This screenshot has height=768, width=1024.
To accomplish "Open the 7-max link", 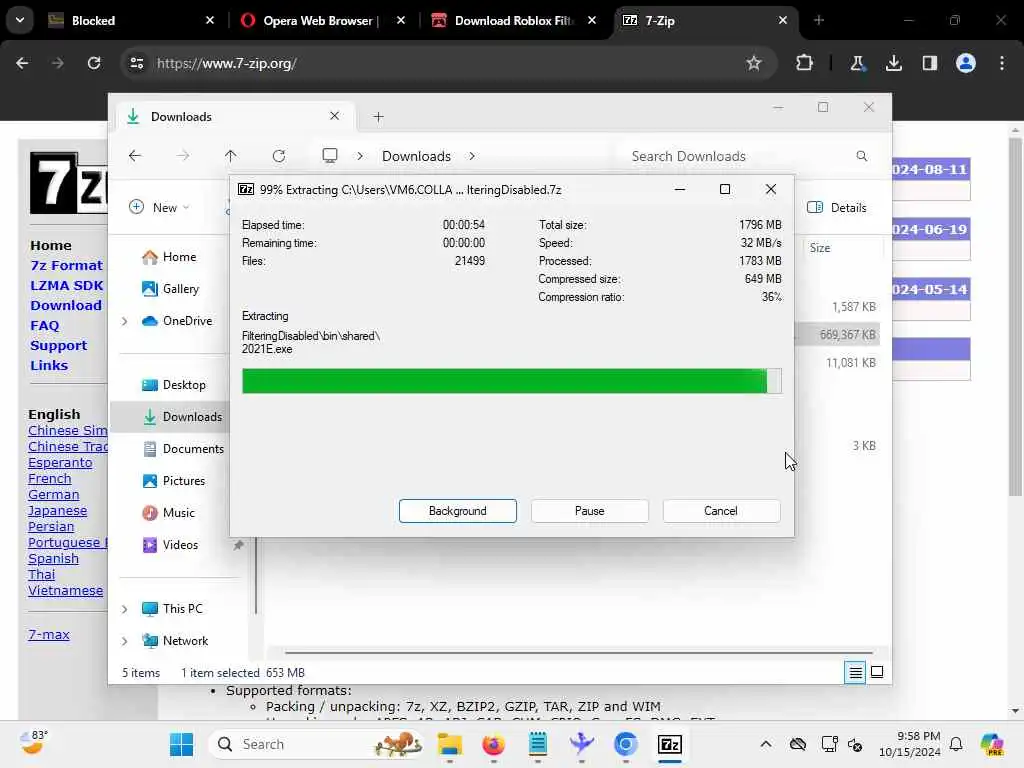I will pos(48,634).
